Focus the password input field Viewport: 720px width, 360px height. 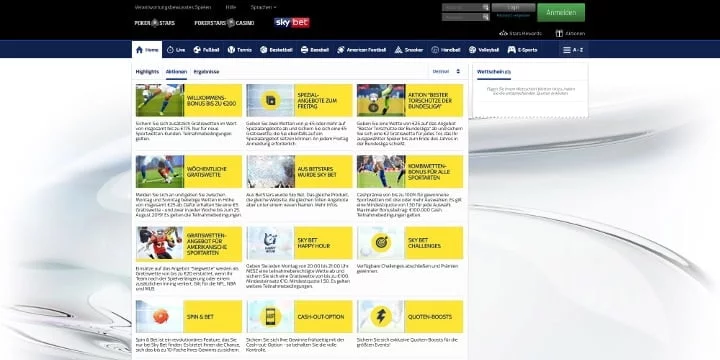tap(466, 17)
